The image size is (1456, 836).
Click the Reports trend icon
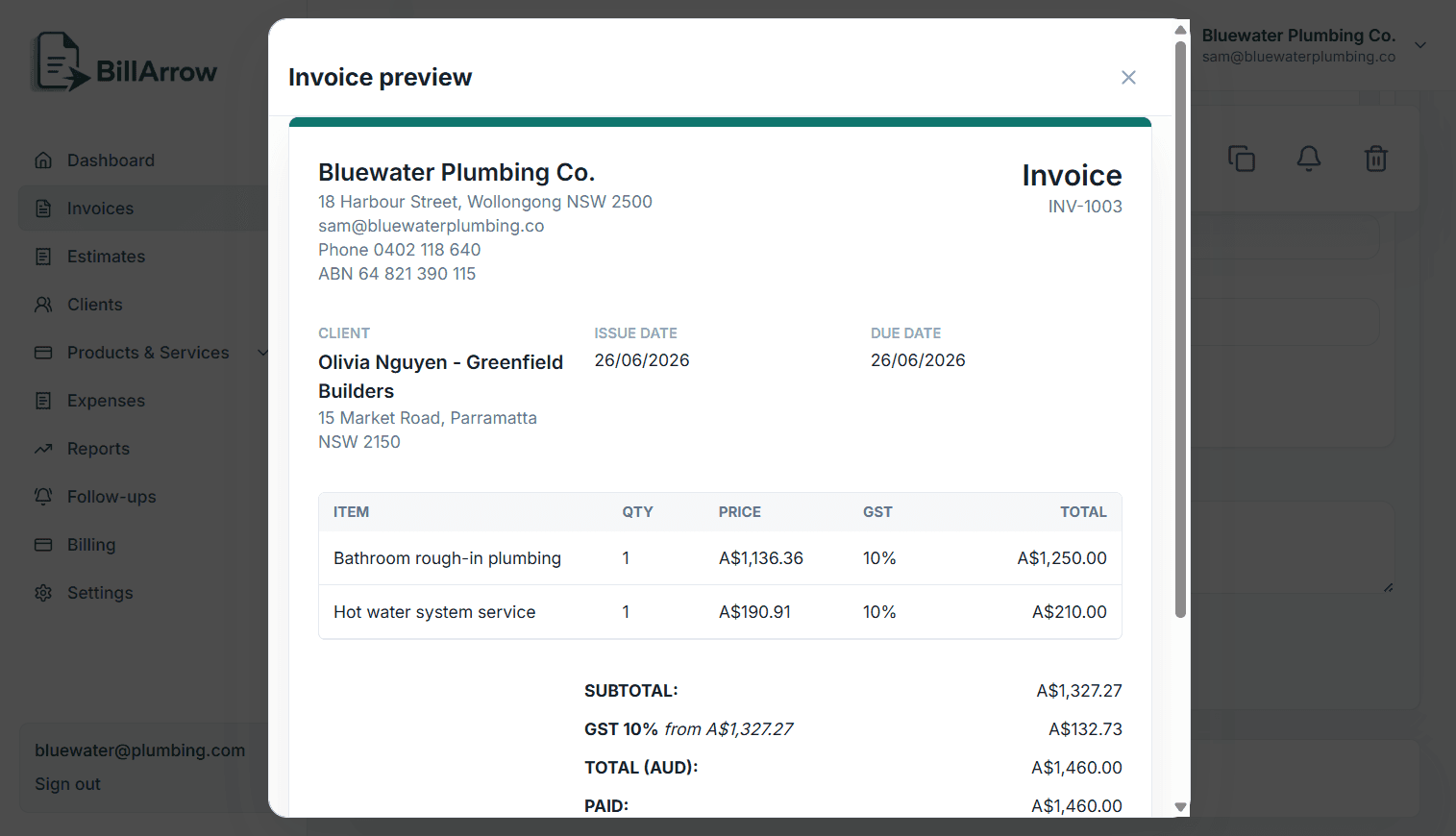click(43, 449)
